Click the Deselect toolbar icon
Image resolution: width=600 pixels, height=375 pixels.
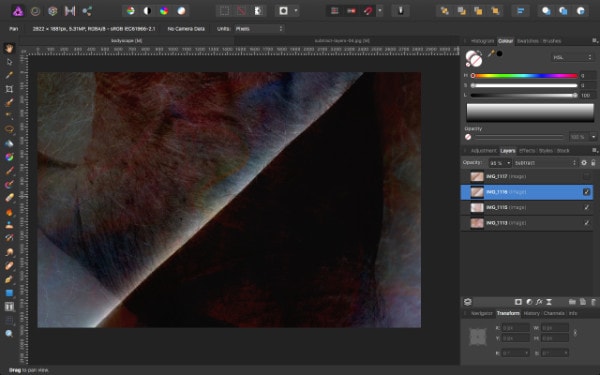tap(241, 11)
